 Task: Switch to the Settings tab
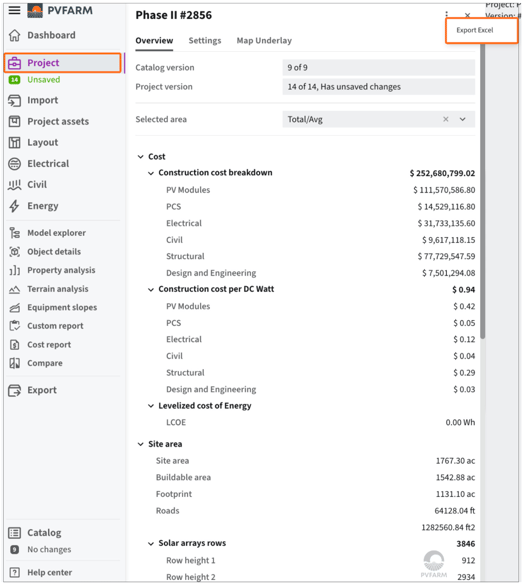pyautogui.click(x=205, y=41)
